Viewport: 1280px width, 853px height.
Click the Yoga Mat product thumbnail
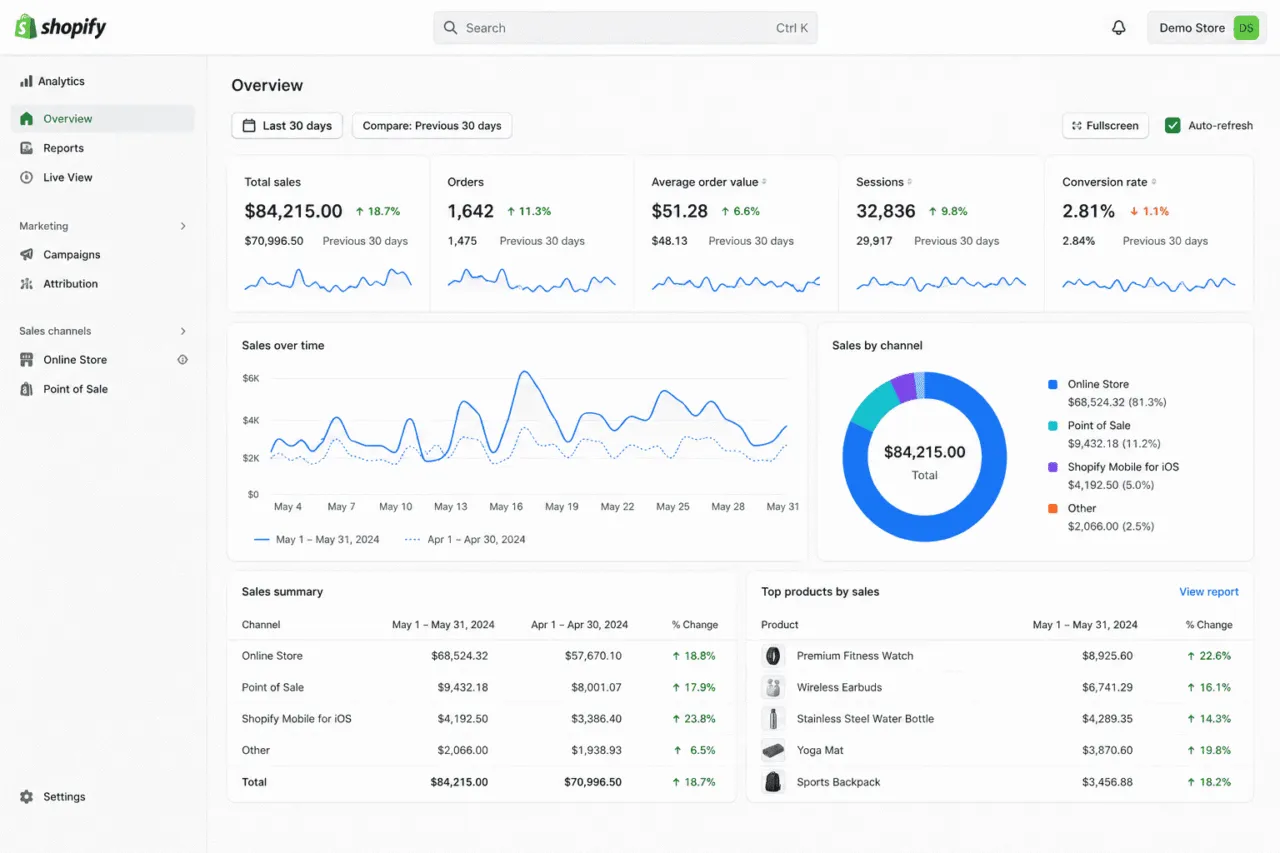click(x=773, y=750)
